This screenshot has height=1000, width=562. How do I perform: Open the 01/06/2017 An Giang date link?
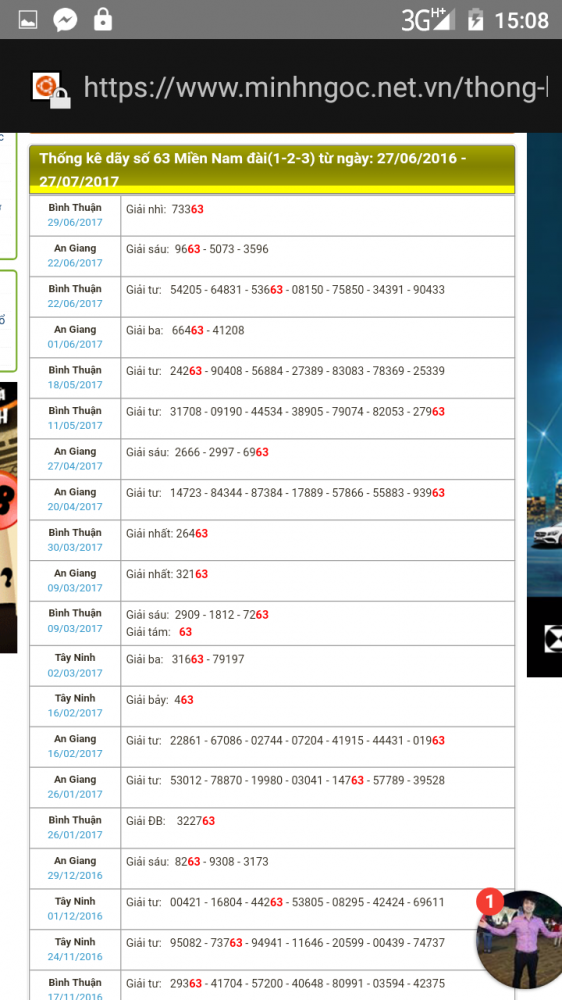point(75,344)
